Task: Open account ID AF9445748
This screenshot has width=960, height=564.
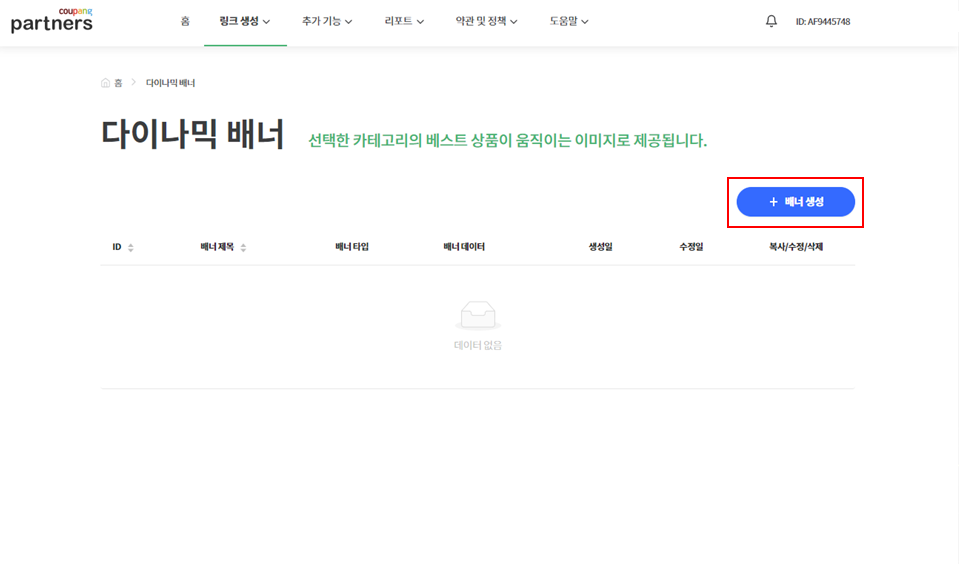Action: coord(823,21)
